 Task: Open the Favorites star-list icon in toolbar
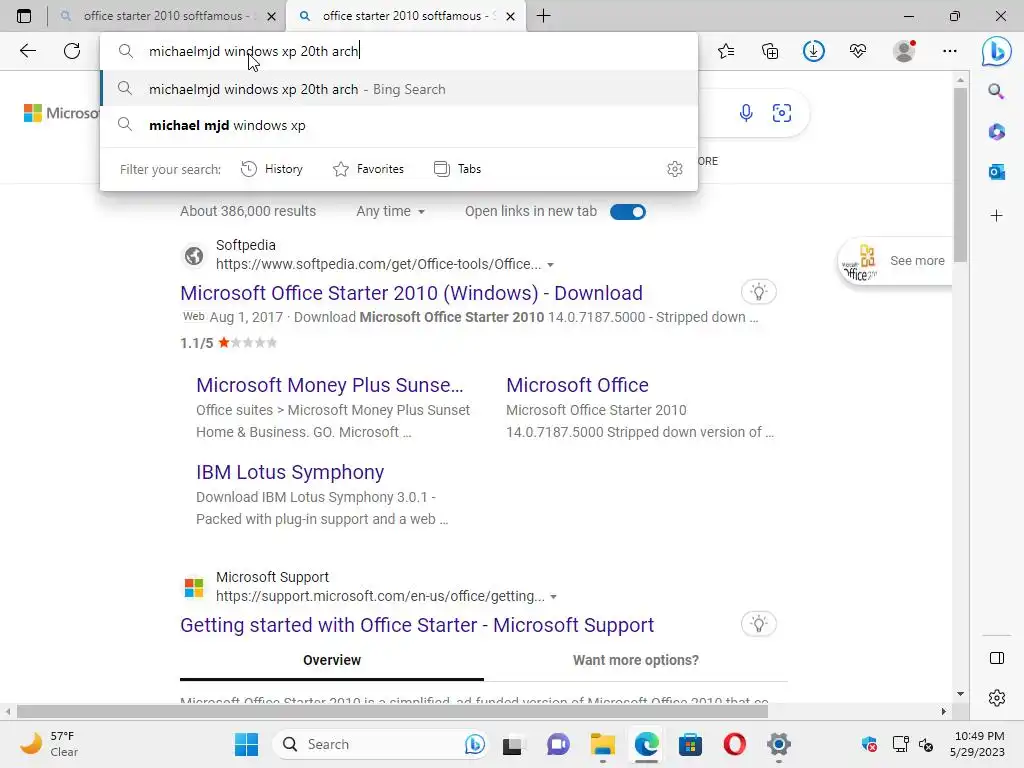coord(726,51)
